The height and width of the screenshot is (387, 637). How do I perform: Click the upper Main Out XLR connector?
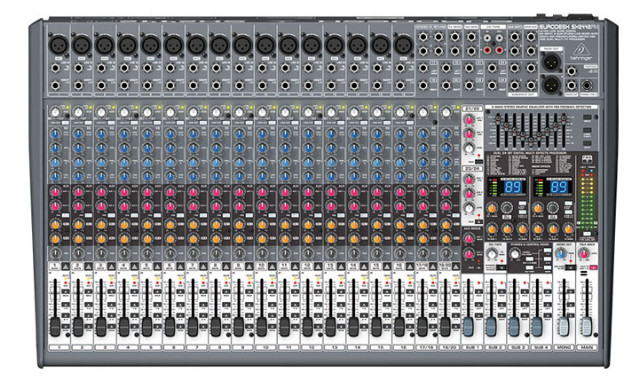(x=551, y=62)
